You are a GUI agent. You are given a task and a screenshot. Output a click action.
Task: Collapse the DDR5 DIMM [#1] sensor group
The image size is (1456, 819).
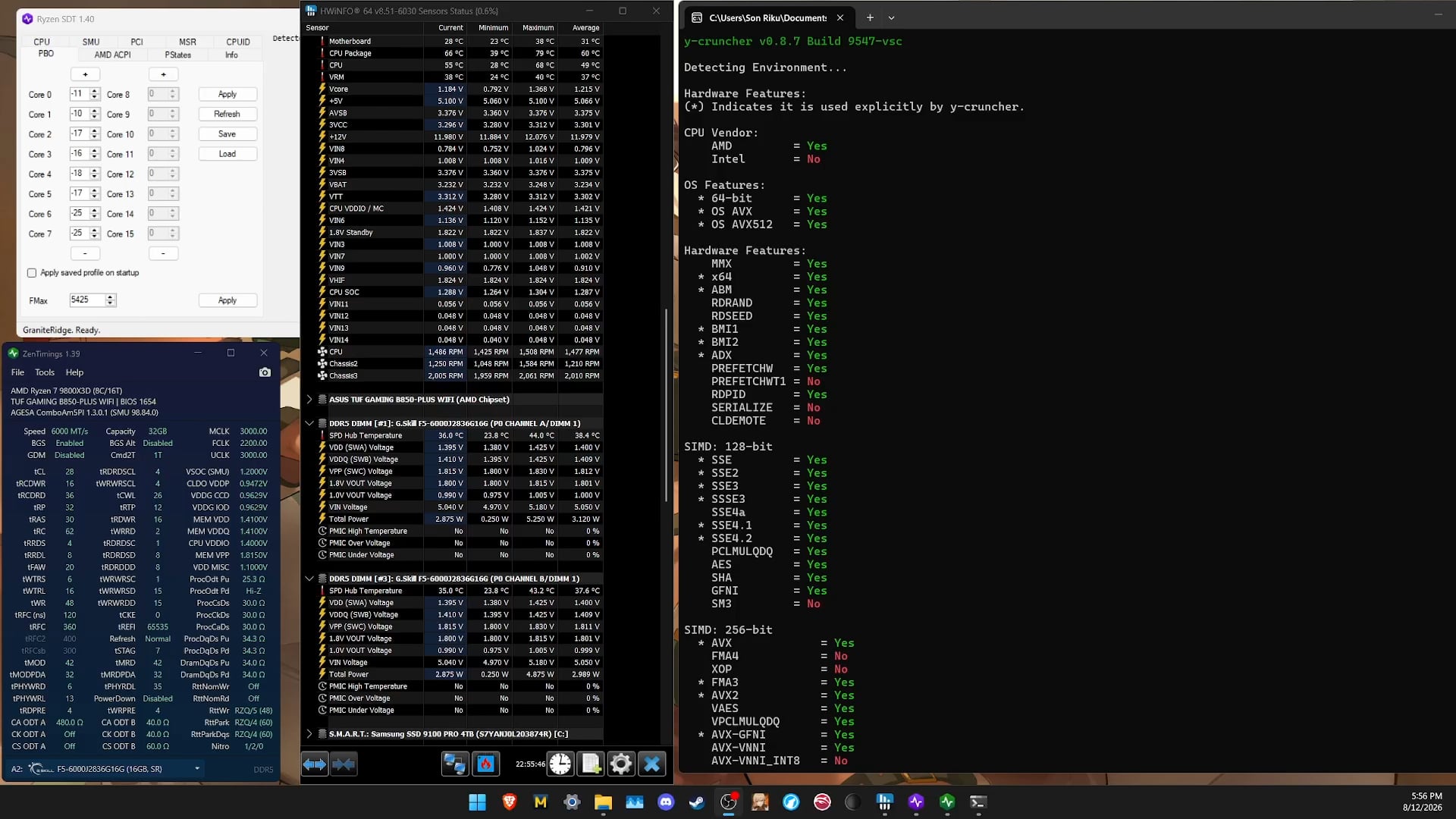pyautogui.click(x=309, y=424)
